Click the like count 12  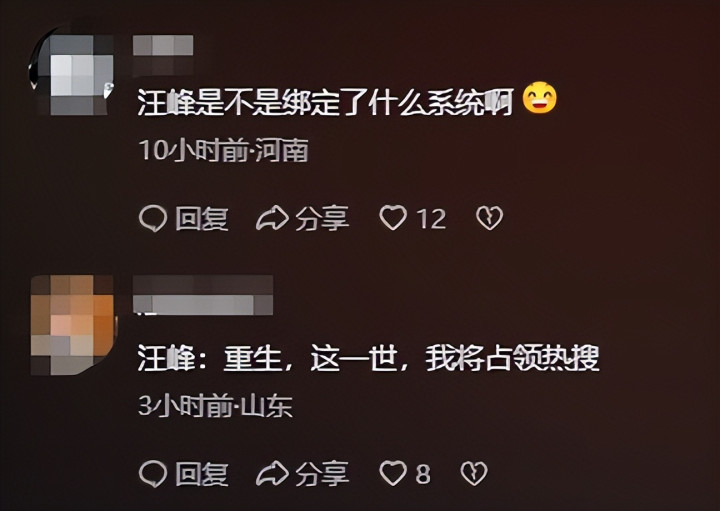pyautogui.click(x=431, y=219)
